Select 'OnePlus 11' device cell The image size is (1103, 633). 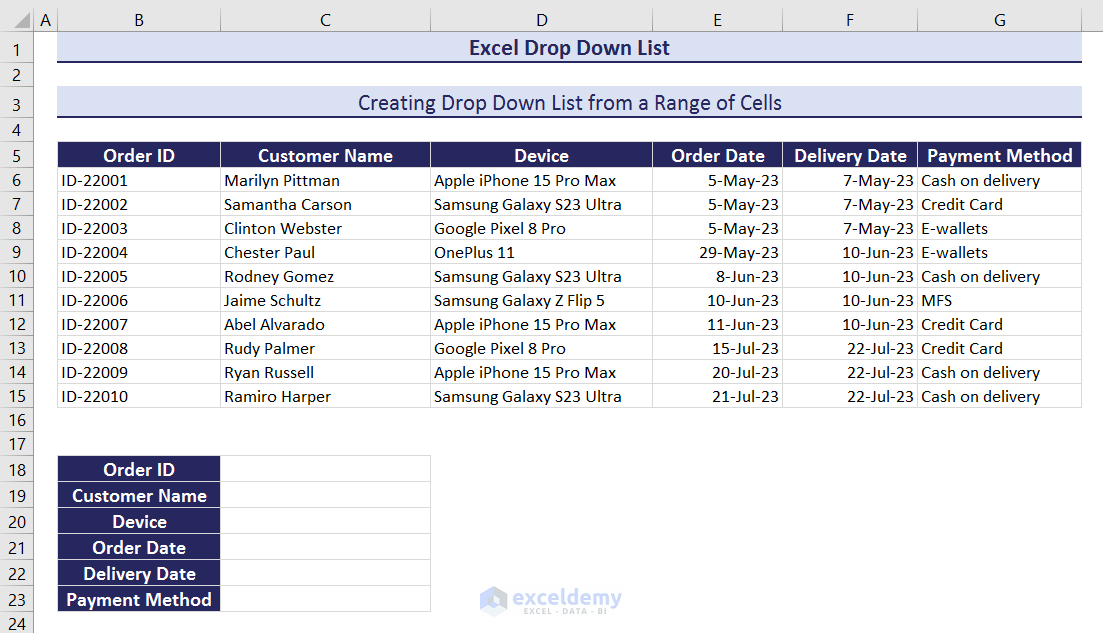[542, 252]
